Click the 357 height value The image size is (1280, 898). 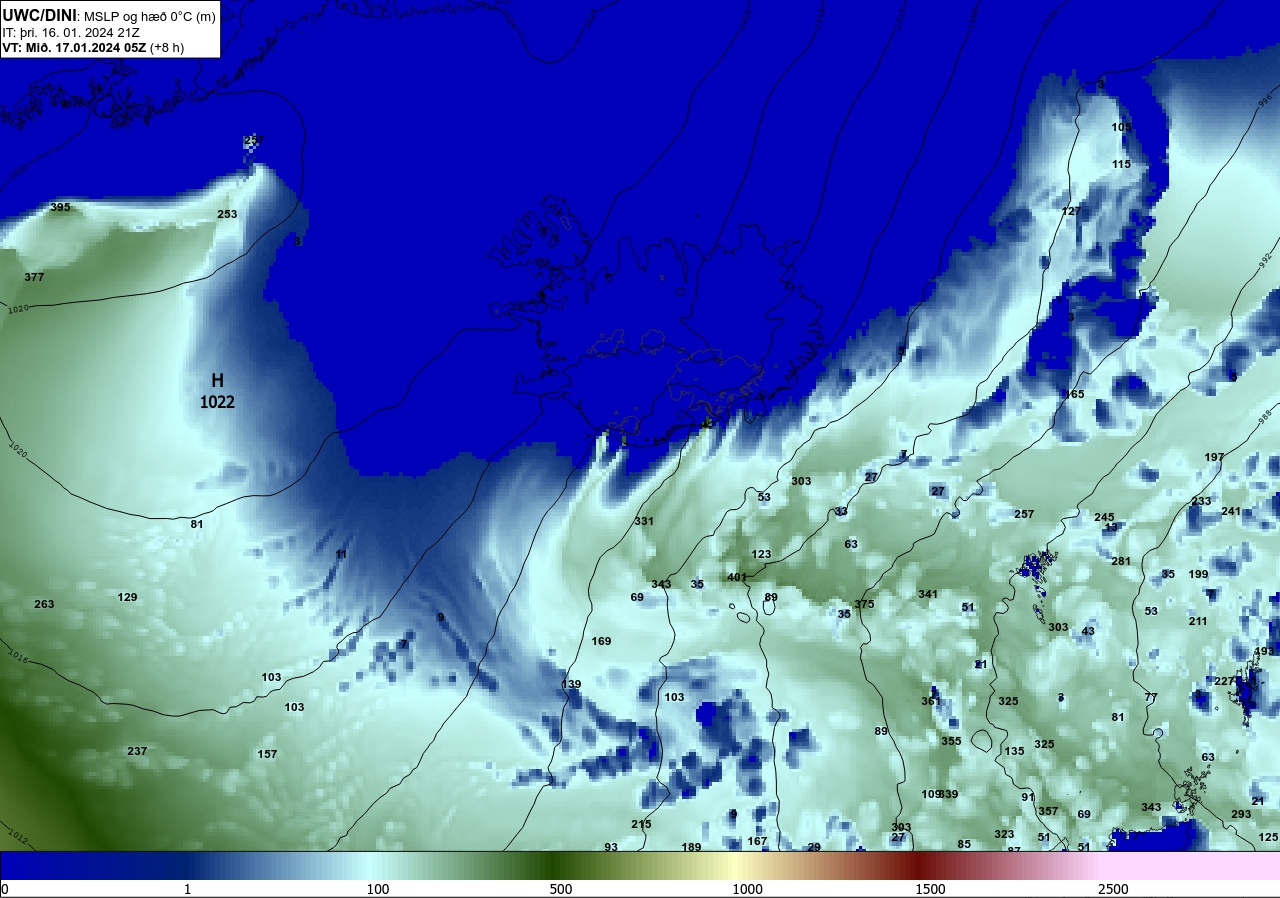(x=1048, y=811)
